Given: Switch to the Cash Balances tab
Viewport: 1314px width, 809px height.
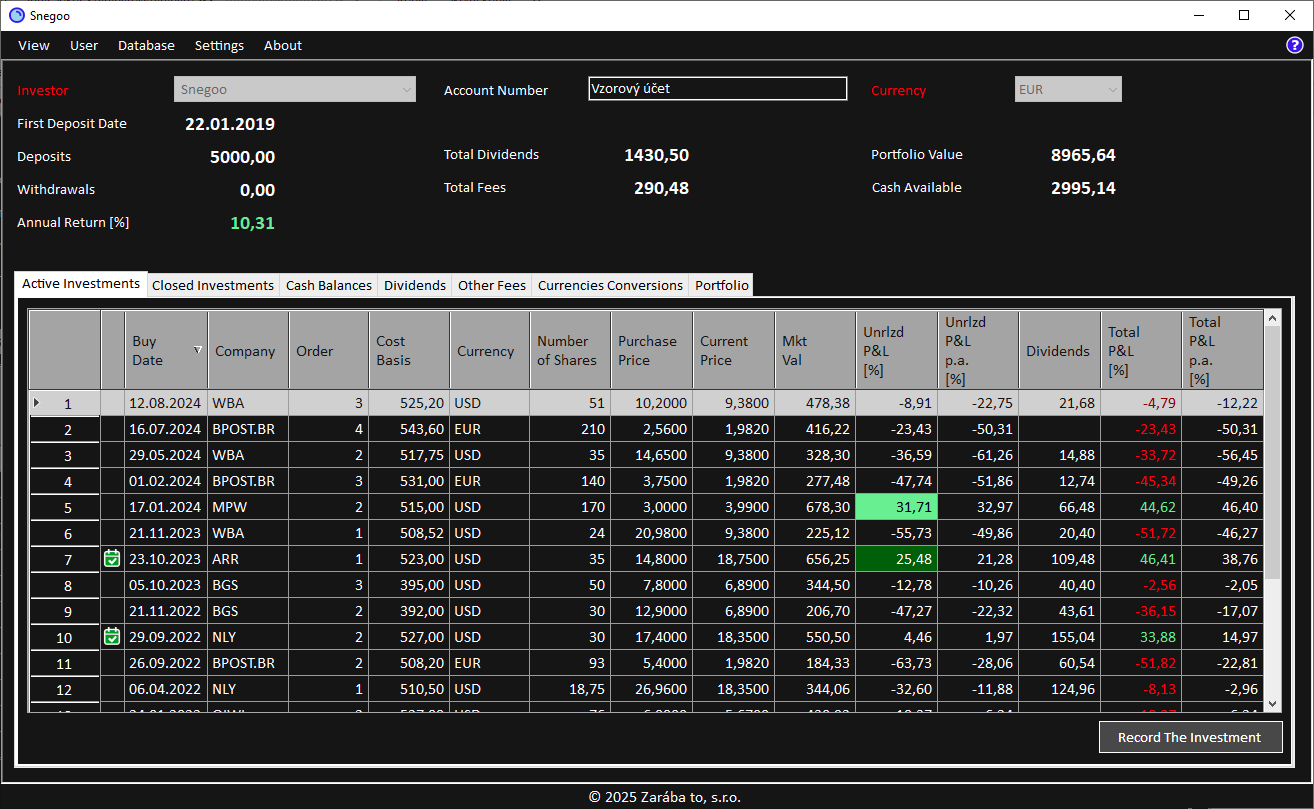Looking at the screenshot, I should click(x=329, y=286).
